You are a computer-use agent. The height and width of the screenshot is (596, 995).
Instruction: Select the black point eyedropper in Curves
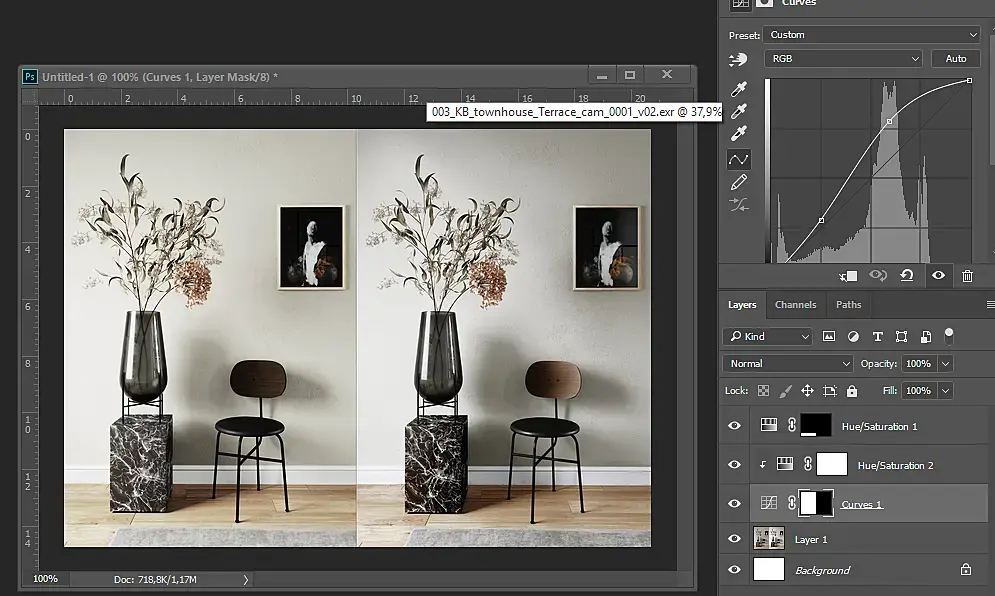(x=740, y=90)
